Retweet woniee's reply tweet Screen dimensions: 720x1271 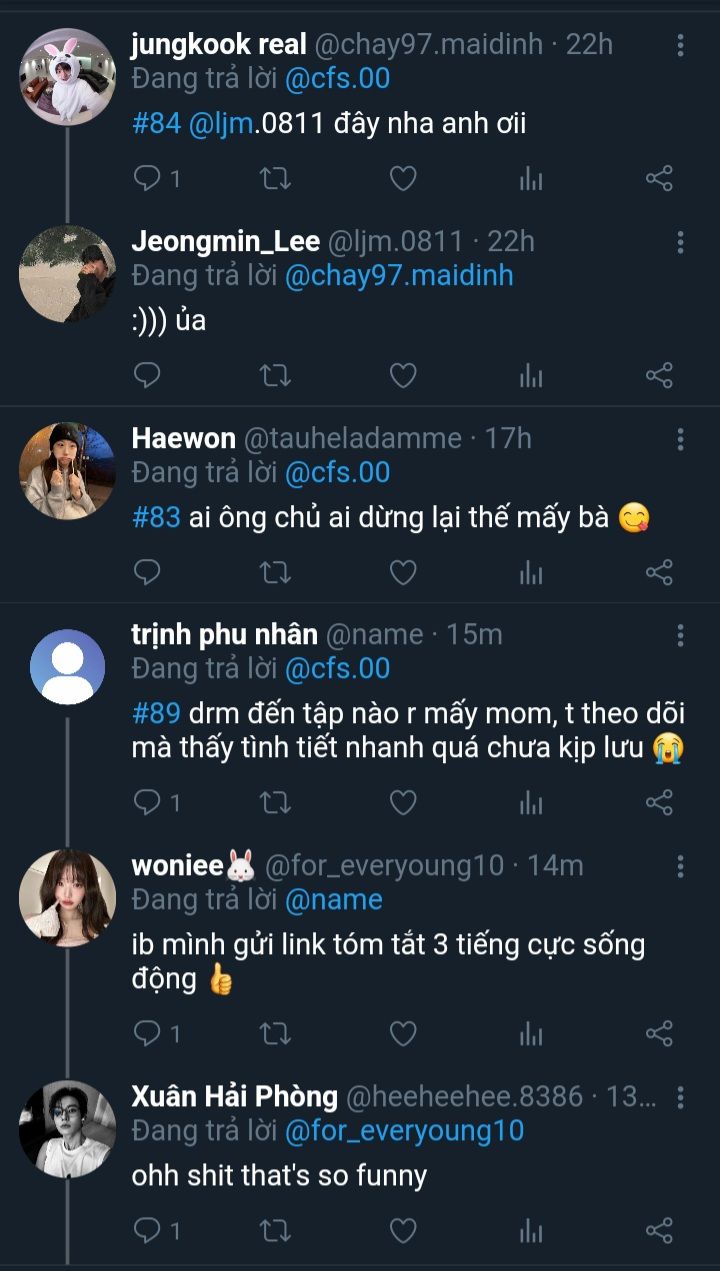click(x=275, y=1033)
